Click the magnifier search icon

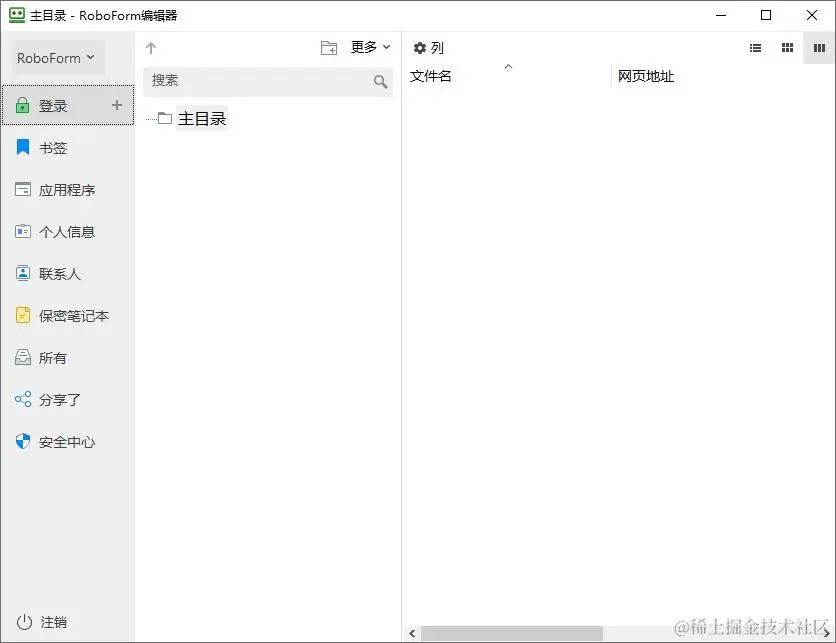tap(381, 82)
